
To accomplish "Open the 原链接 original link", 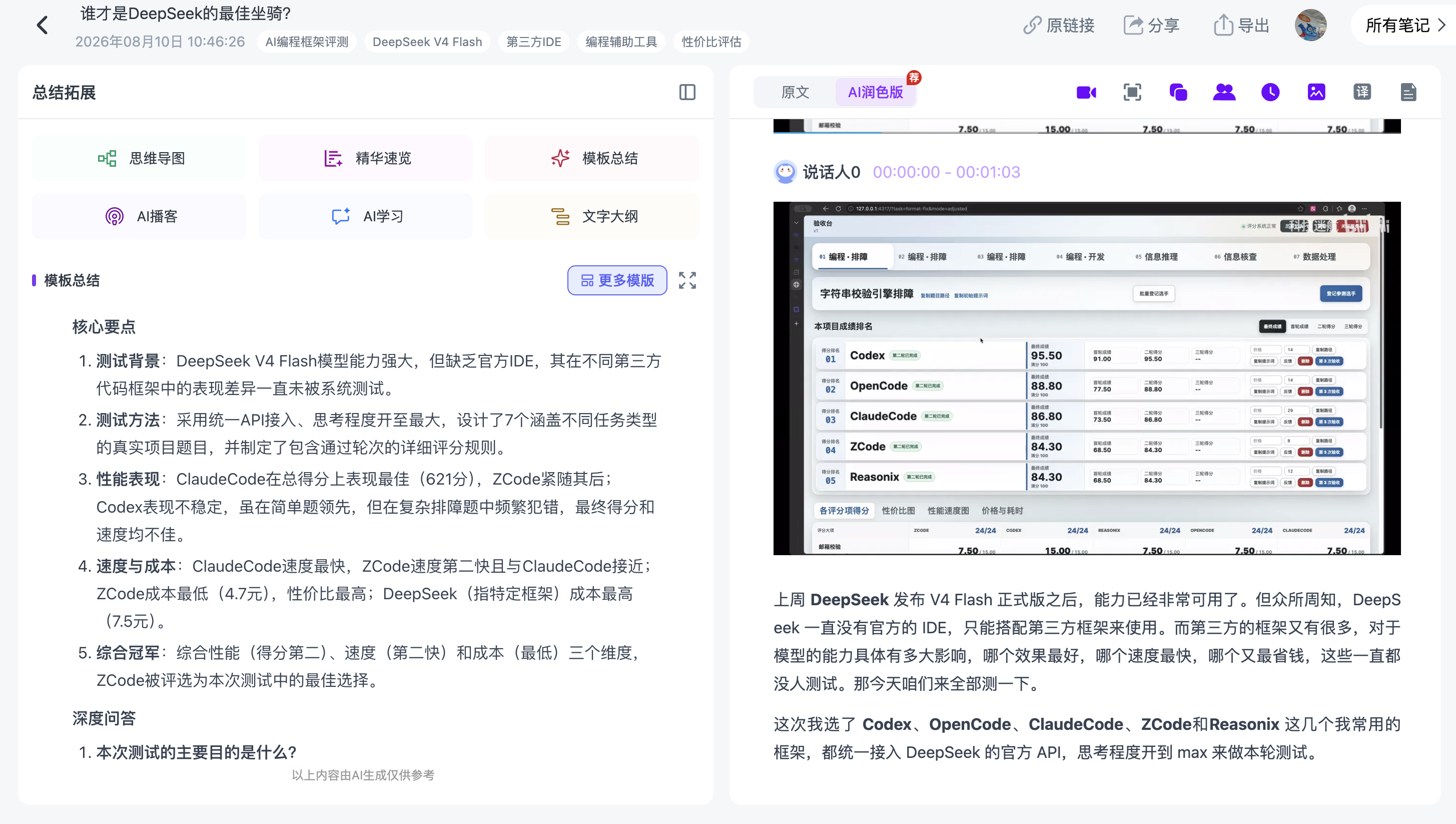I will point(1058,25).
